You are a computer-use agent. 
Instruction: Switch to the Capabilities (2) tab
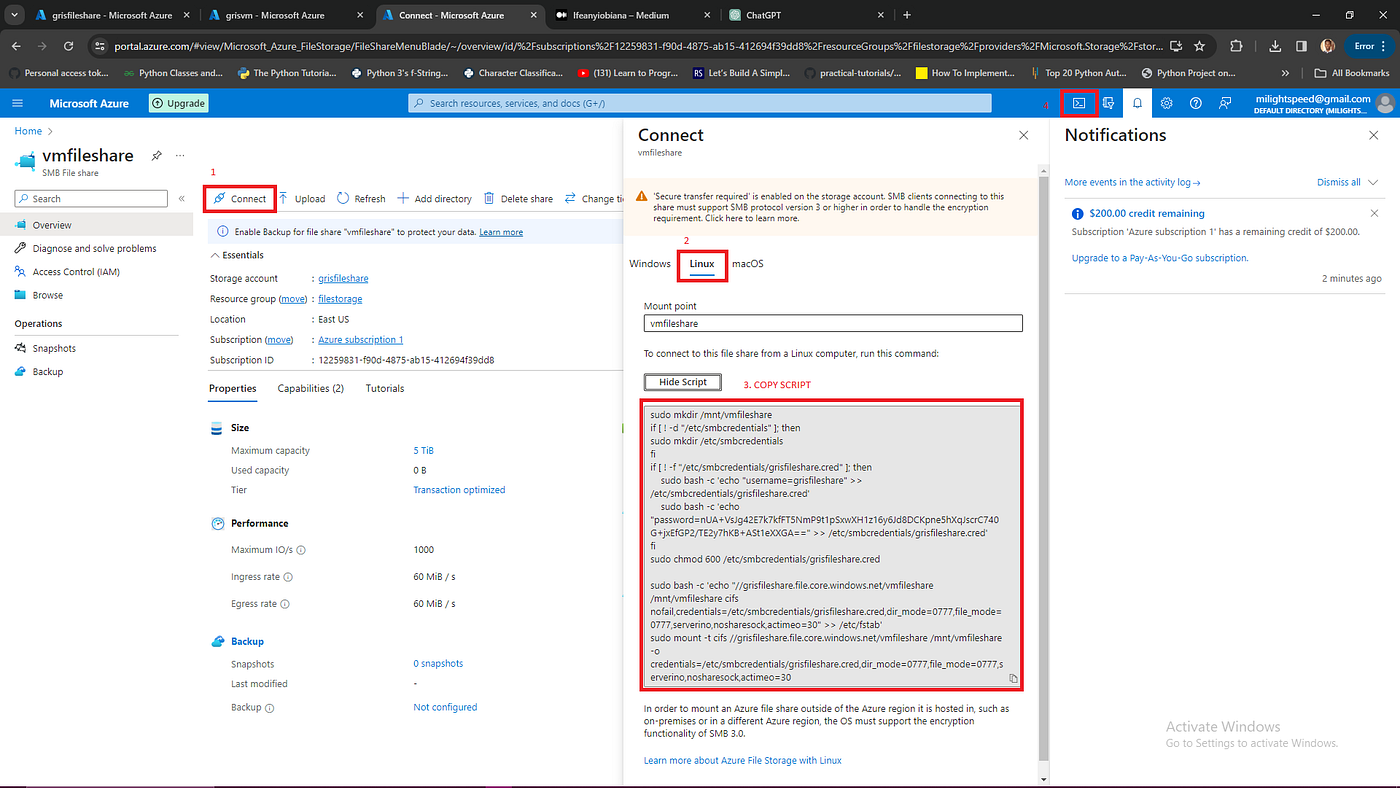(x=311, y=388)
